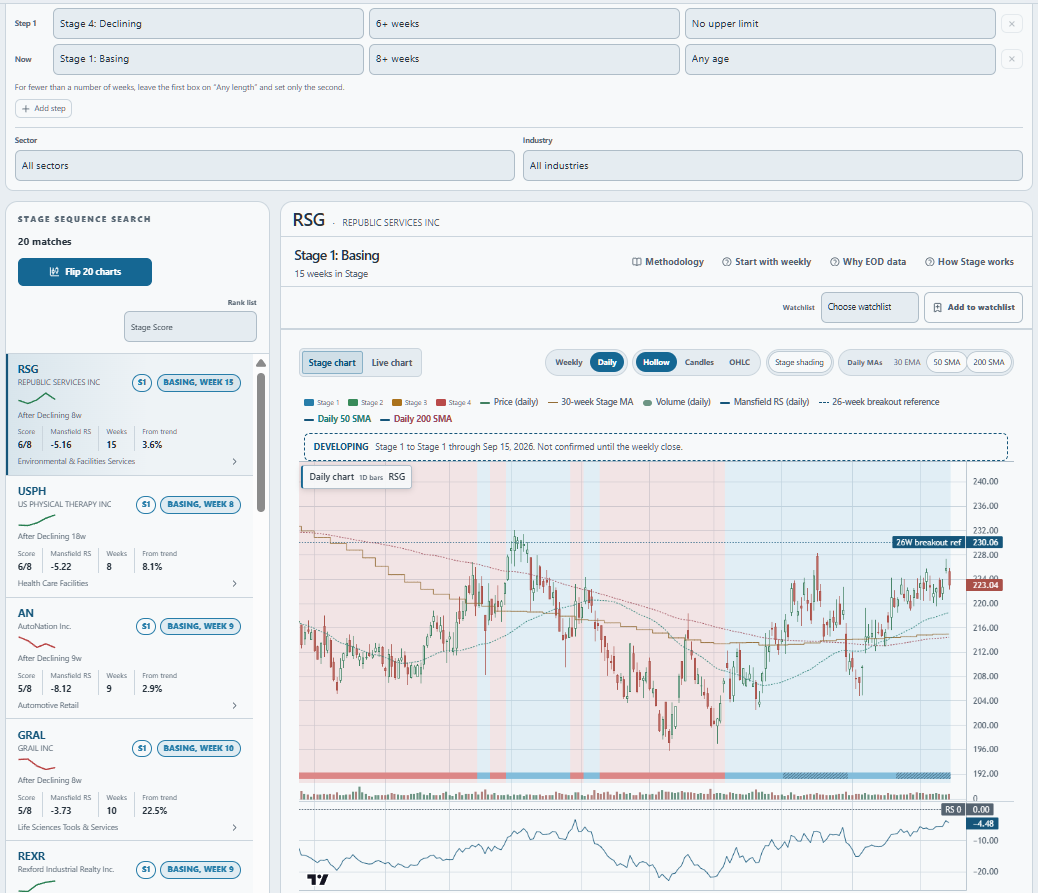The height and width of the screenshot is (893, 1038).
Task: Click the Daily chart RSG label box
Action: click(x=357, y=477)
